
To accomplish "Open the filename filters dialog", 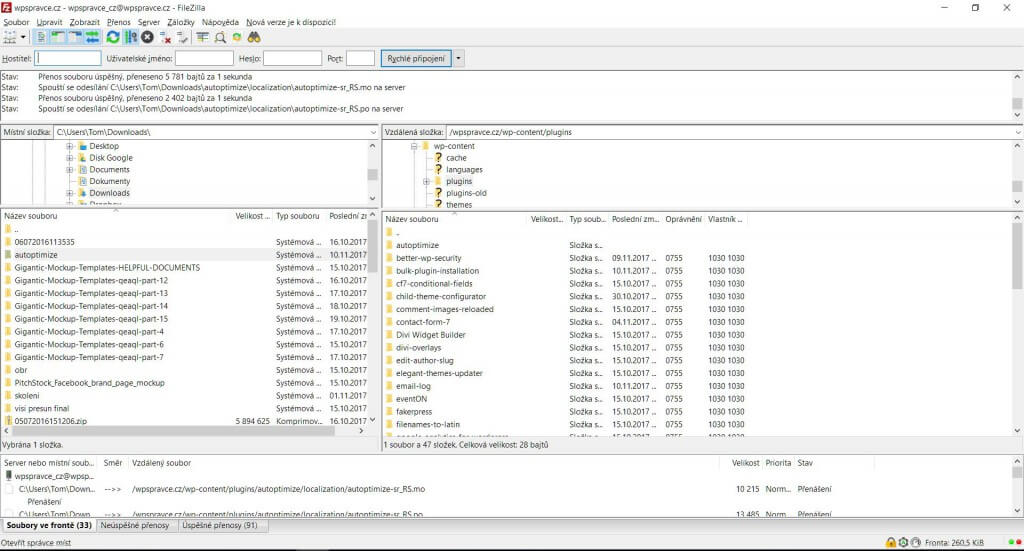I will click(x=202, y=37).
